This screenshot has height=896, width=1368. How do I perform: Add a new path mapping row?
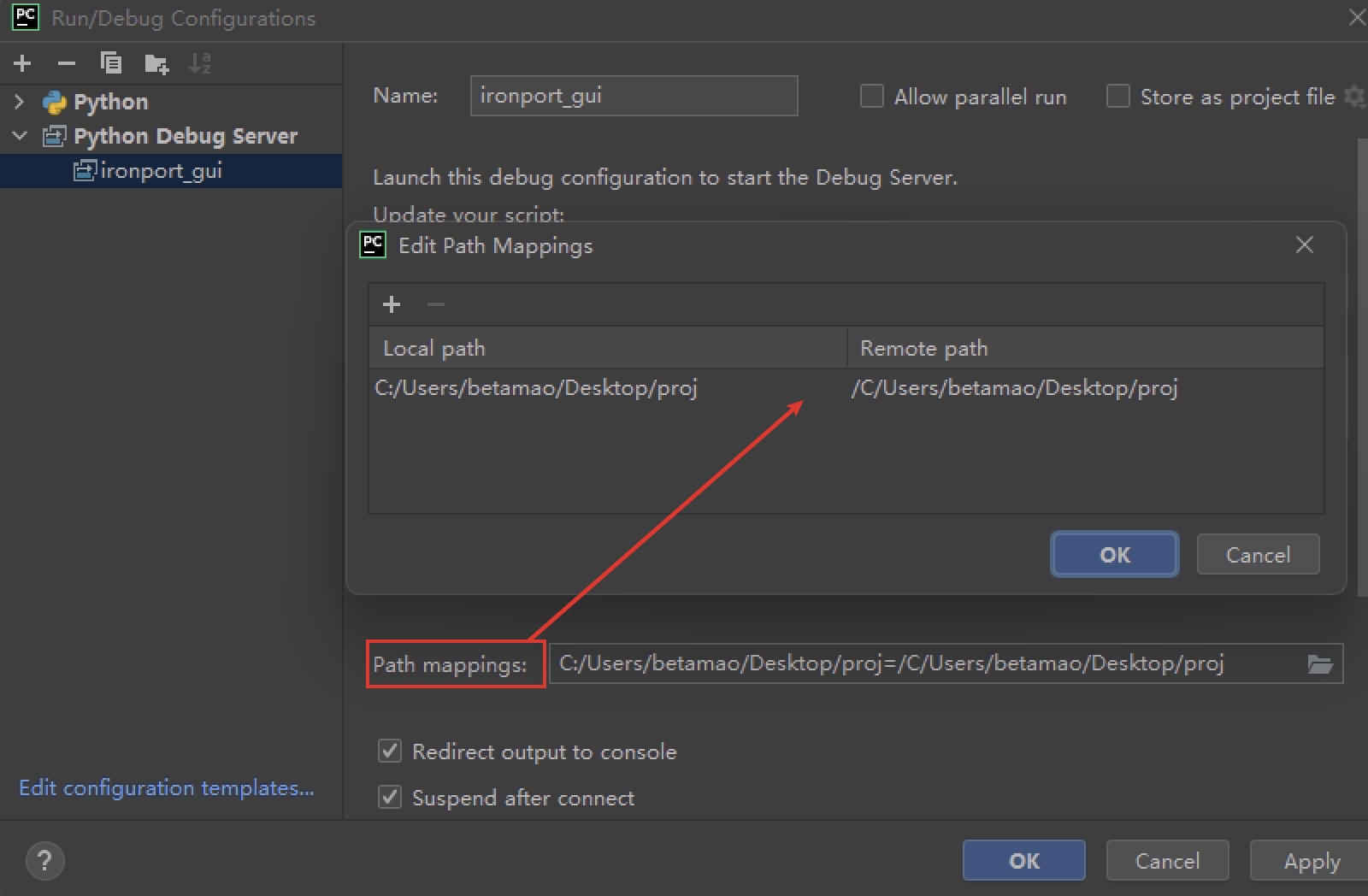(x=392, y=304)
